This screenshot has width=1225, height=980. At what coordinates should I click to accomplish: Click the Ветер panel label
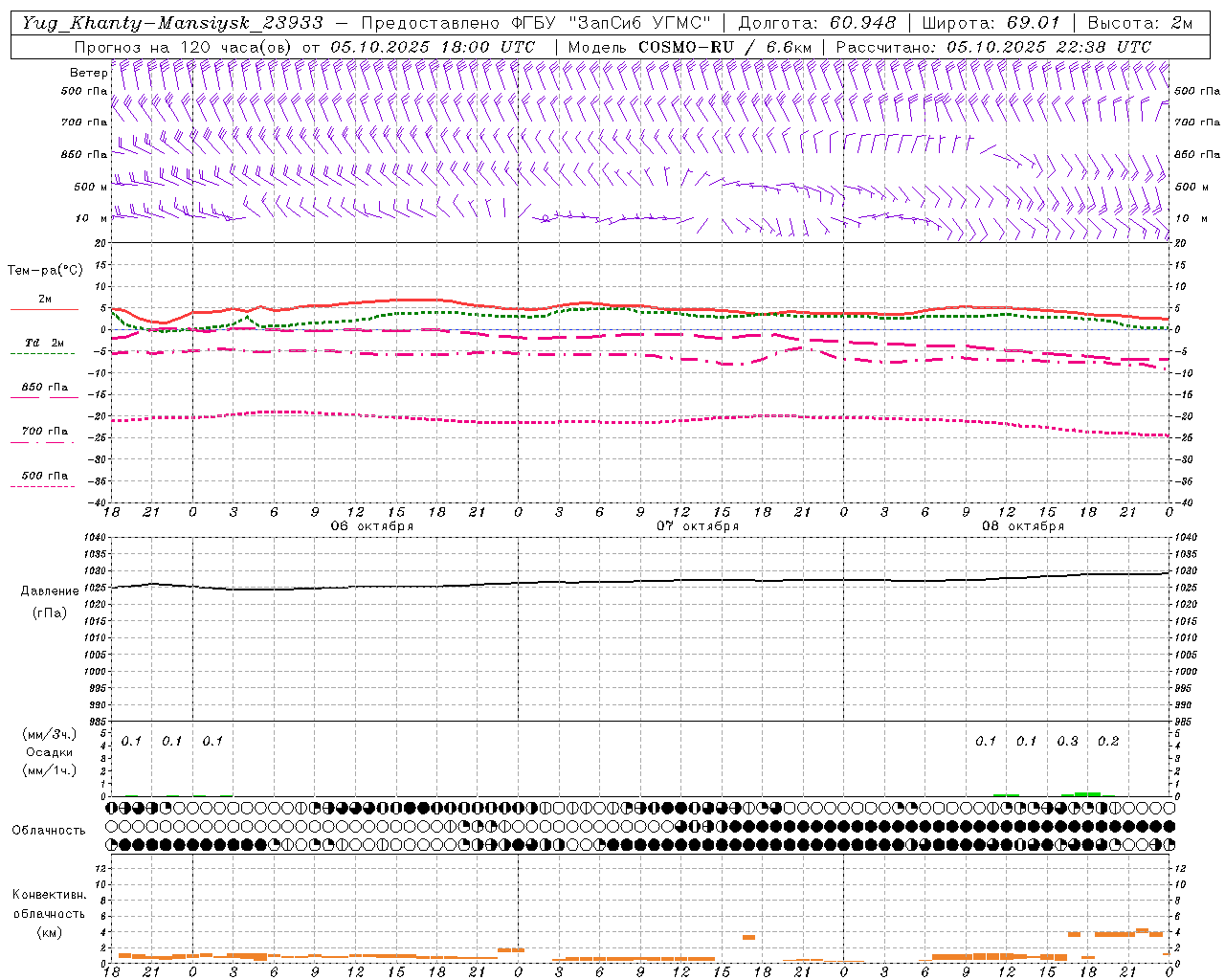(88, 73)
